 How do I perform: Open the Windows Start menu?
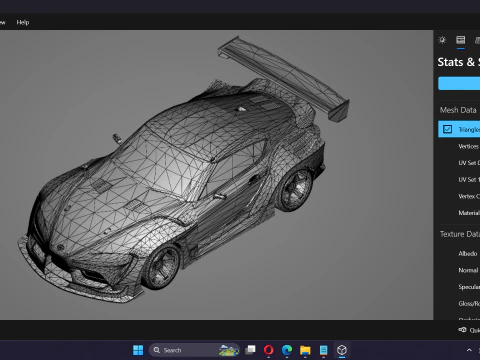pyautogui.click(x=138, y=350)
